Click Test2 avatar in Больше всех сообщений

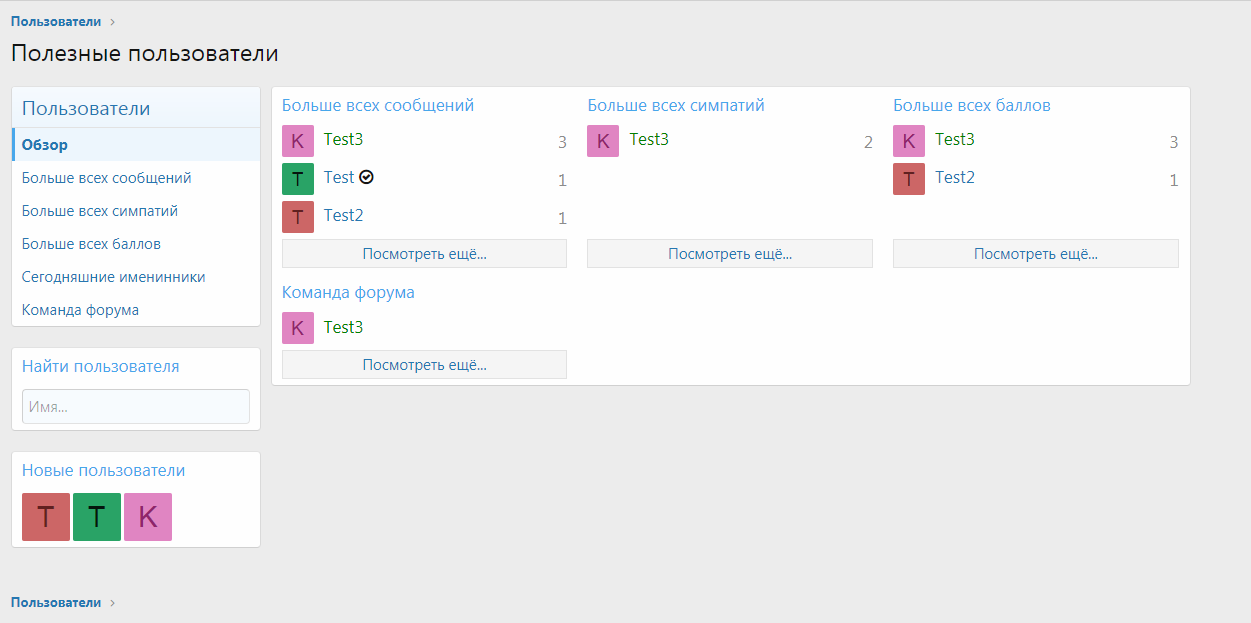coord(297,217)
